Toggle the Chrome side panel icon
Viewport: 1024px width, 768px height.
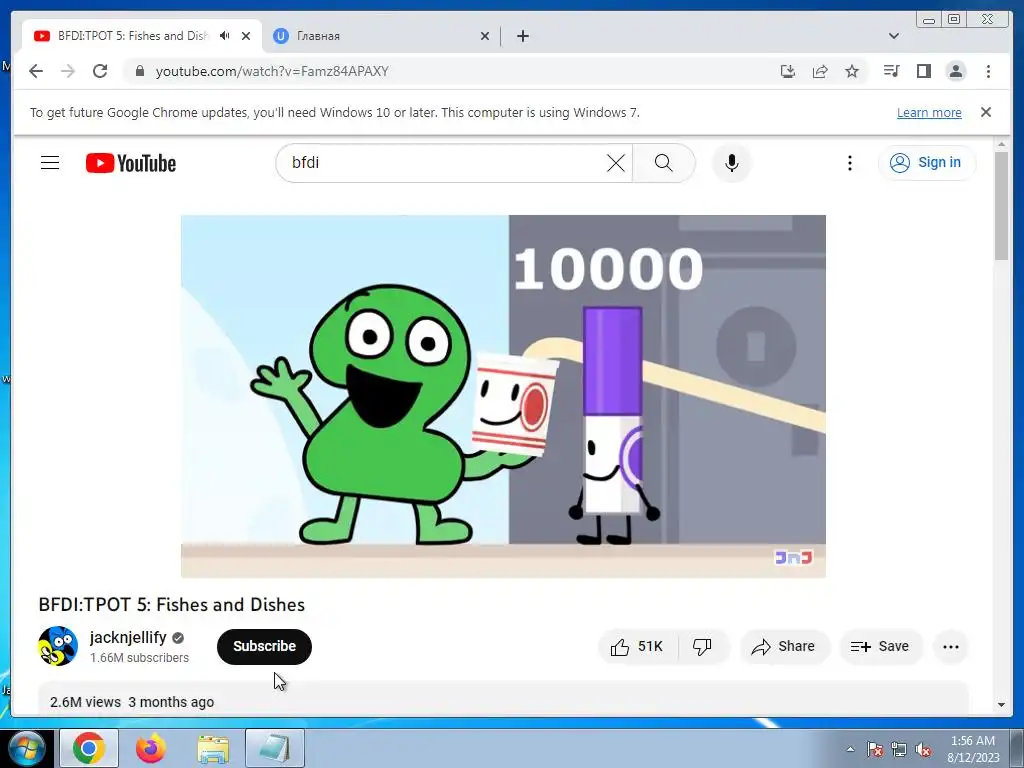point(923,71)
